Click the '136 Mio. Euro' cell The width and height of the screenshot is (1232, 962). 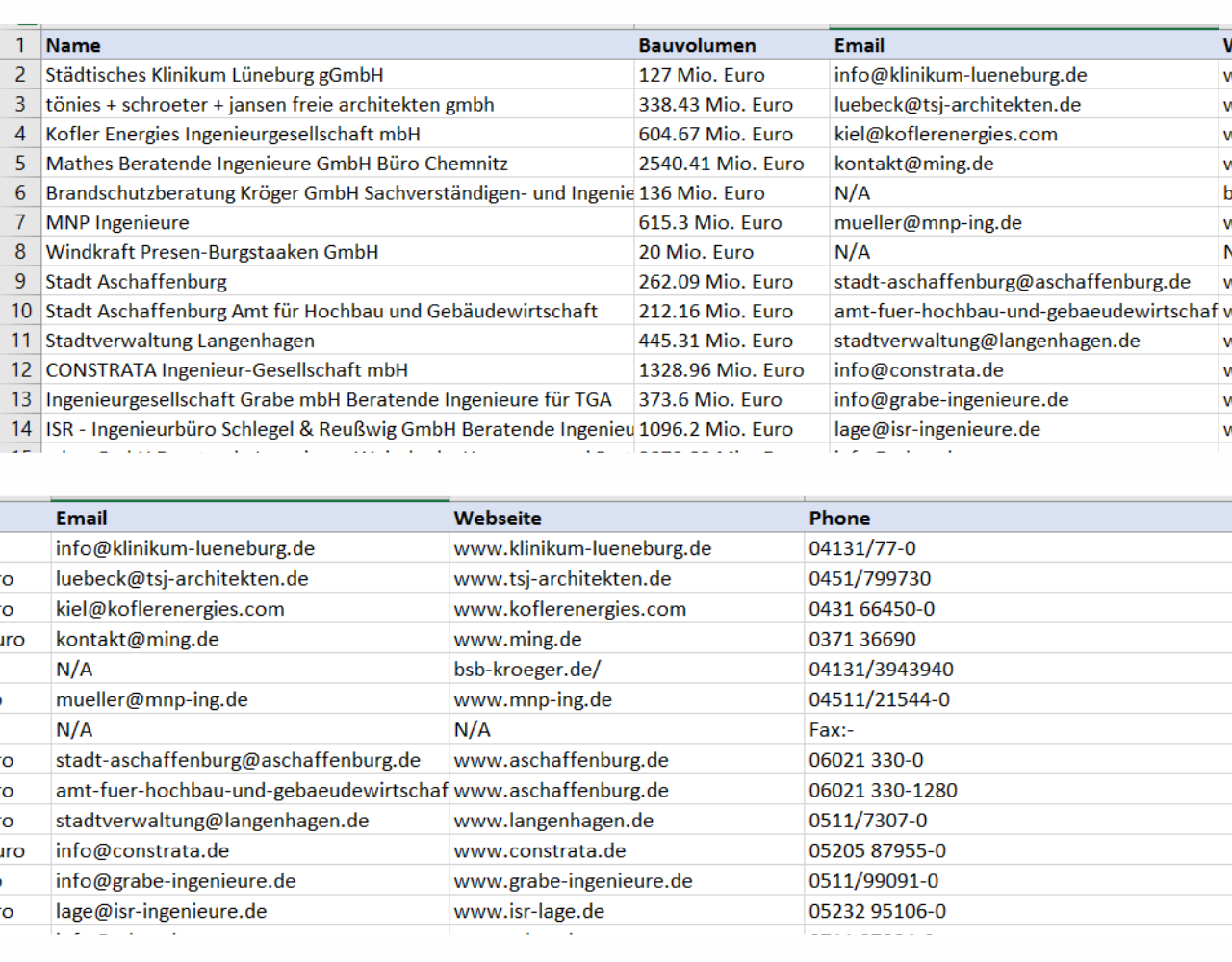pyautogui.click(x=732, y=193)
